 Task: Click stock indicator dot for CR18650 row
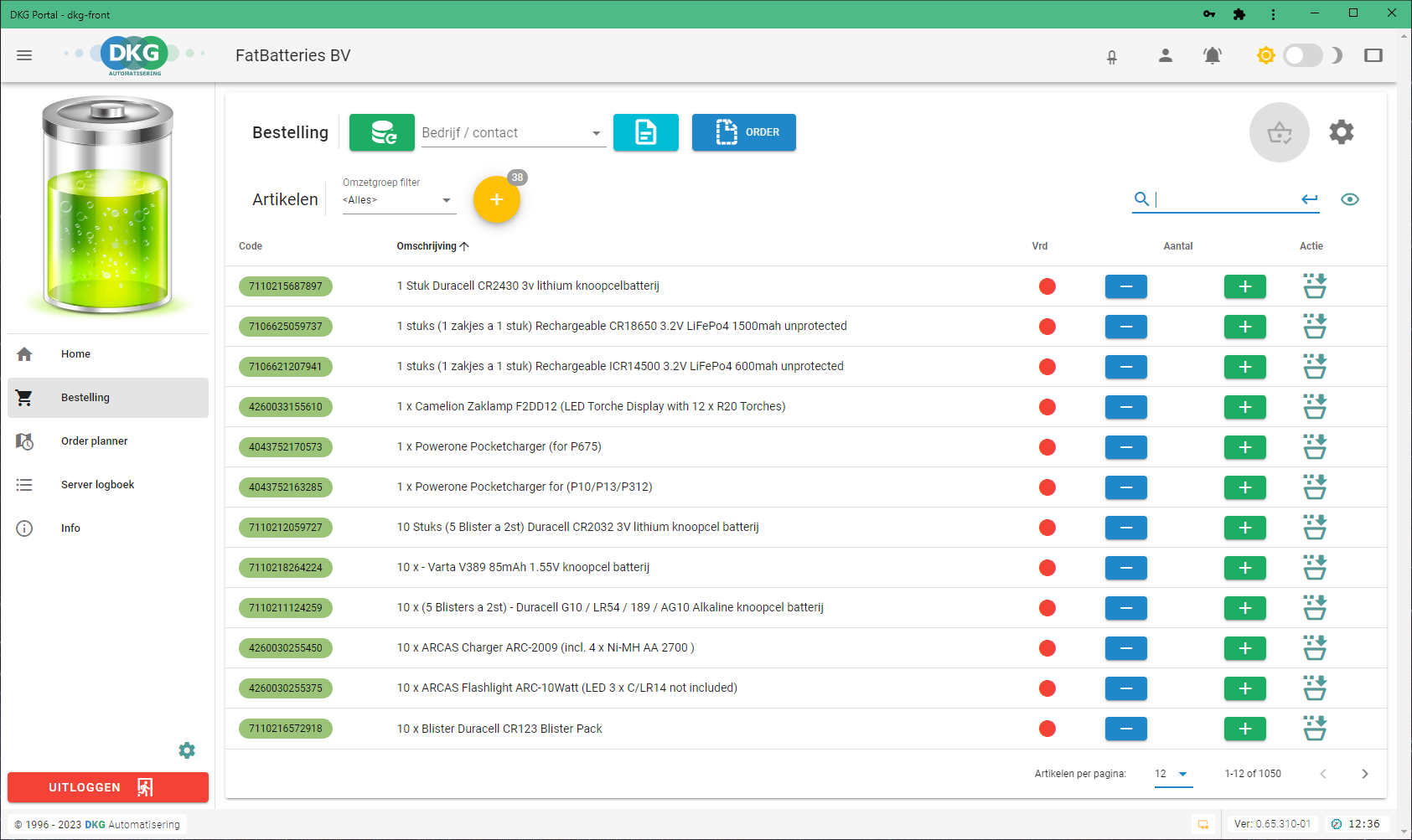(1047, 327)
